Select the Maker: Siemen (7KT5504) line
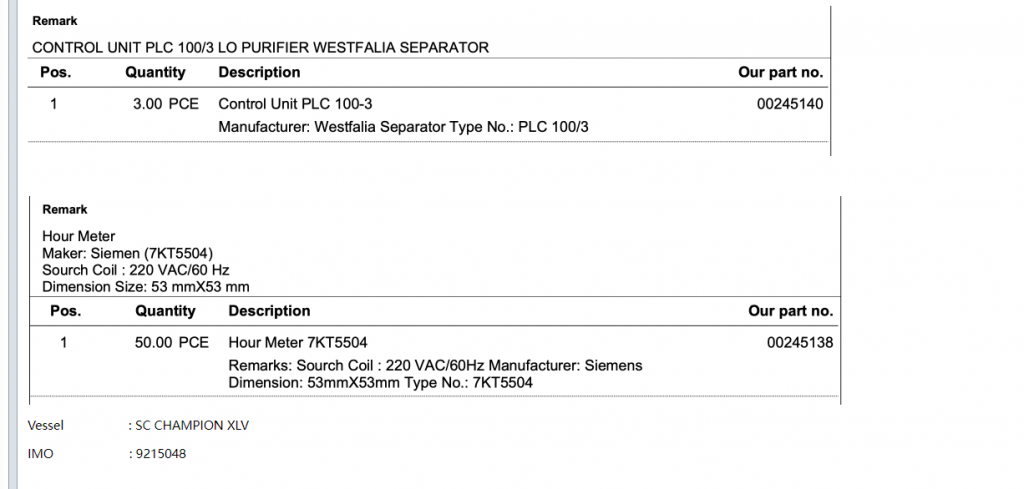This screenshot has height=489, width=1024. pyautogui.click(x=127, y=252)
